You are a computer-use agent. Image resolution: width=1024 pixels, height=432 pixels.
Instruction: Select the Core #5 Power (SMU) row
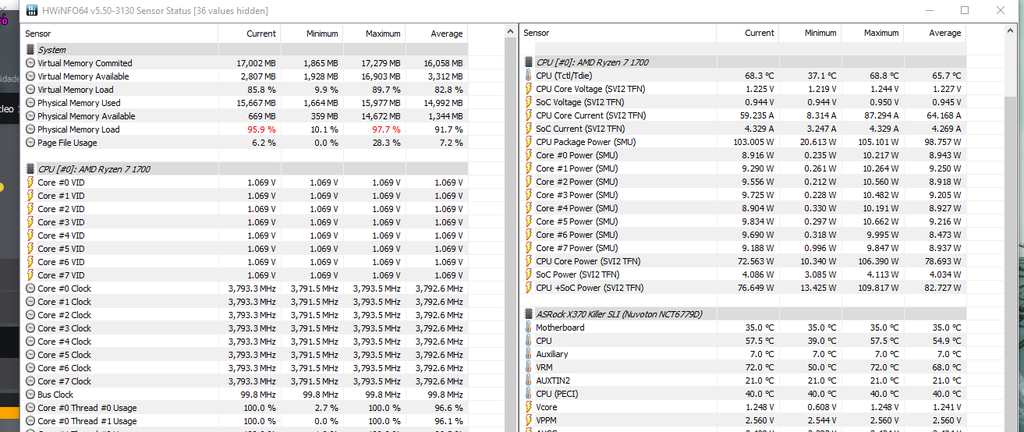[x=743, y=221]
